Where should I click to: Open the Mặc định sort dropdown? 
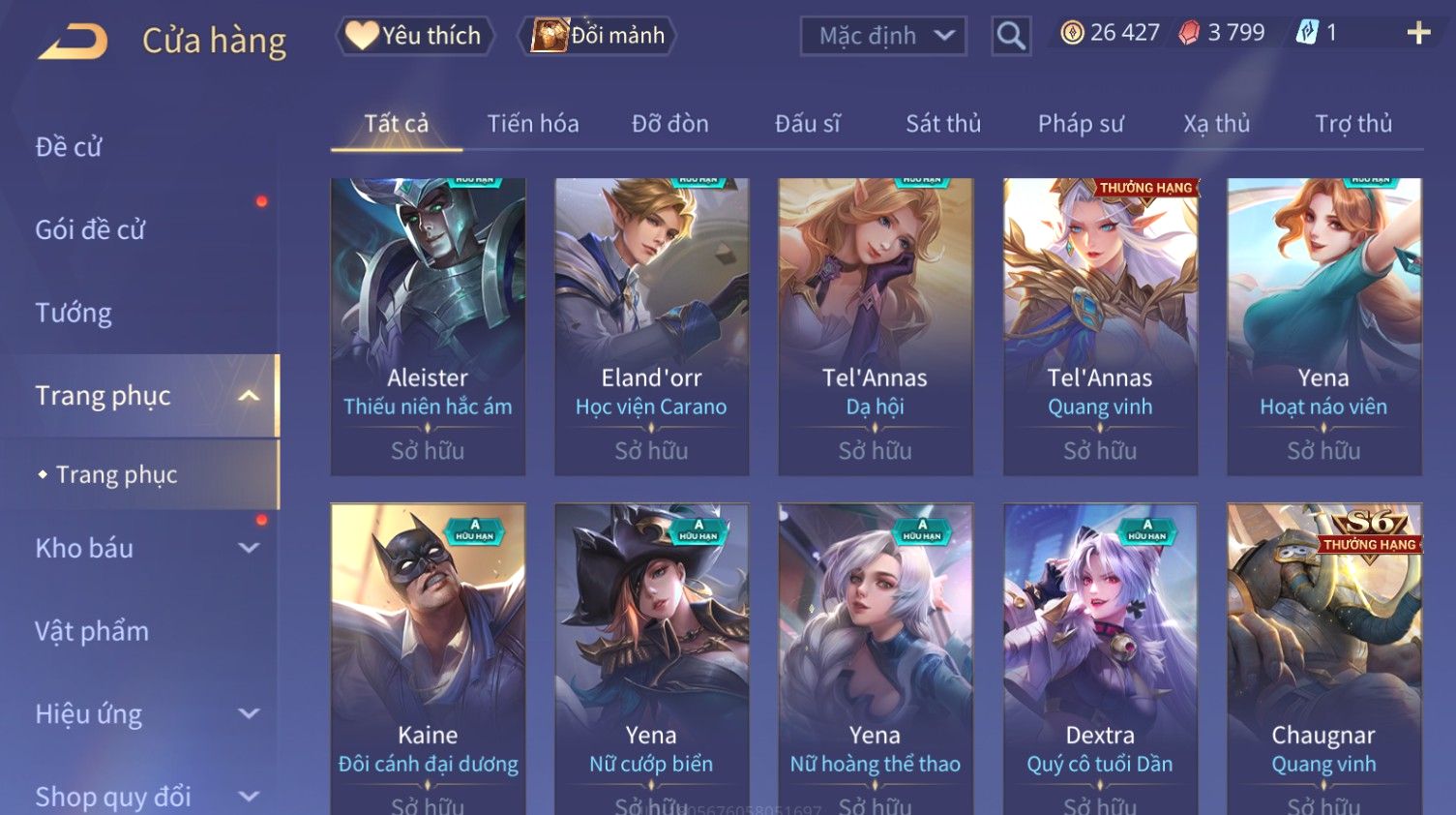pos(883,36)
